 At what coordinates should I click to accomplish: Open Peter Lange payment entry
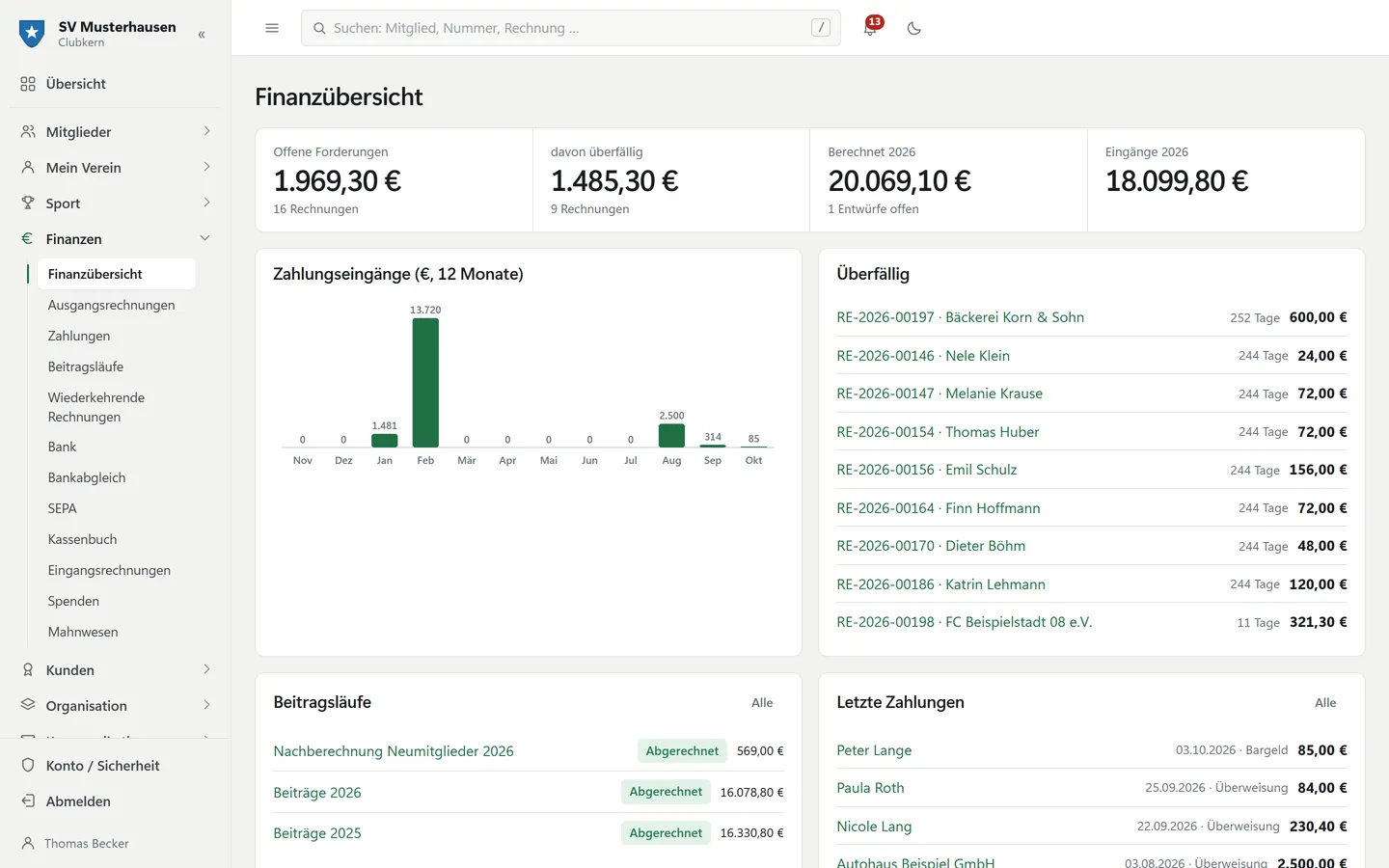pyautogui.click(x=874, y=750)
